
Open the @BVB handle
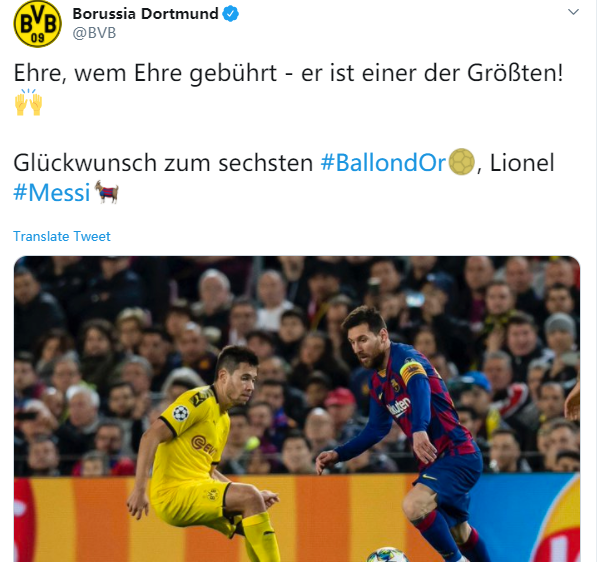click(x=94, y=33)
